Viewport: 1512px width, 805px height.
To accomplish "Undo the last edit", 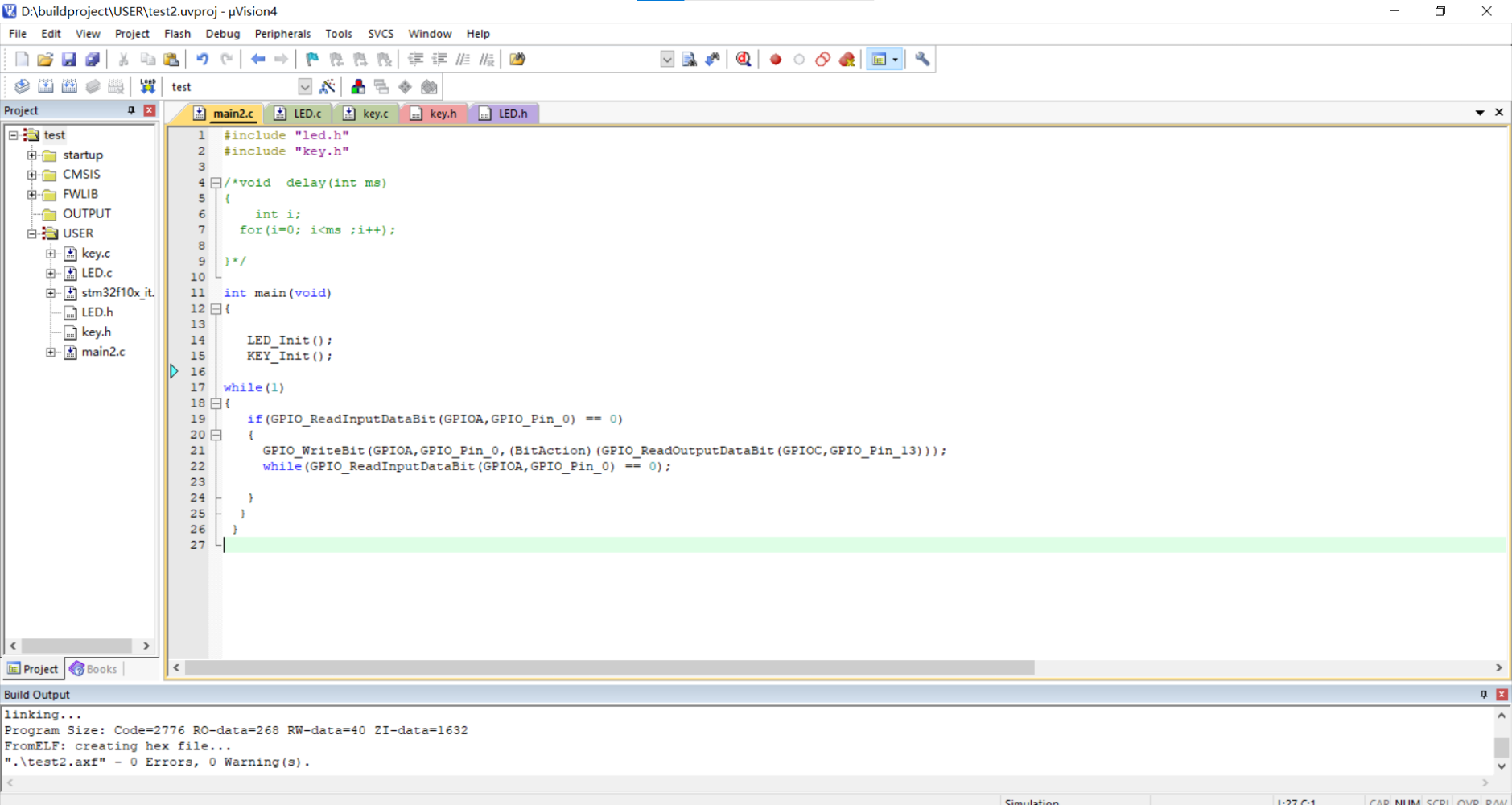I will [203, 59].
